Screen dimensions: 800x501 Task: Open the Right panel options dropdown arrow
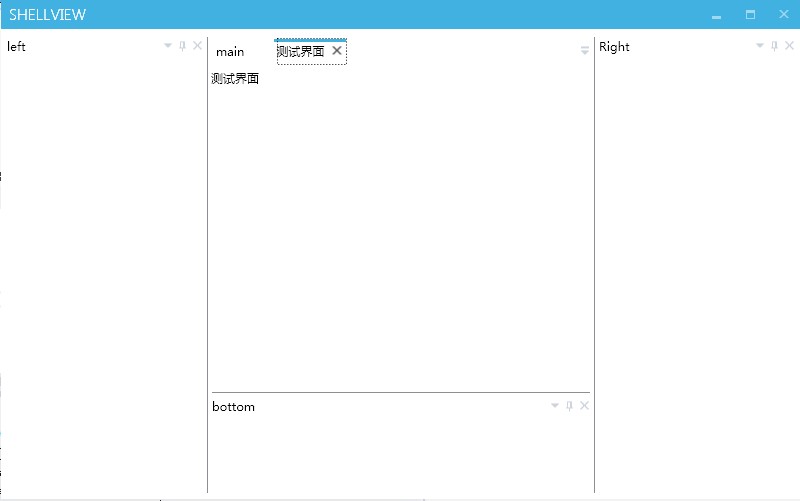[x=760, y=45]
